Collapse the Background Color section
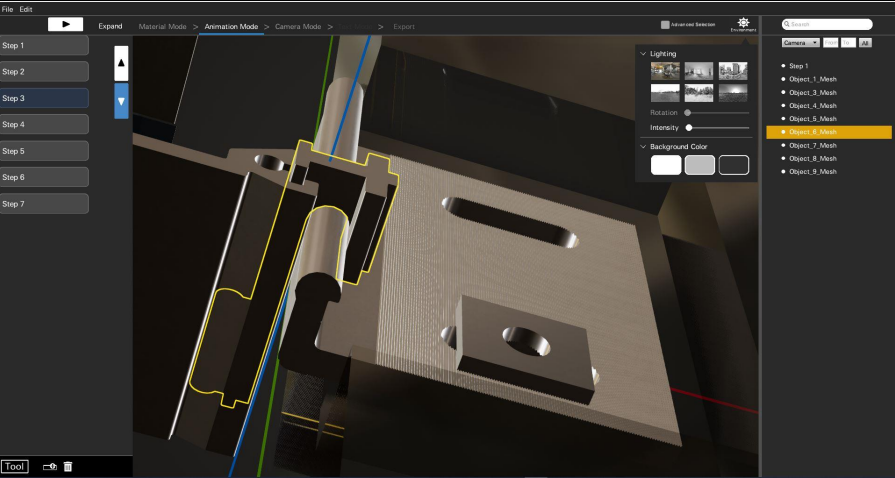 [643, 147]
